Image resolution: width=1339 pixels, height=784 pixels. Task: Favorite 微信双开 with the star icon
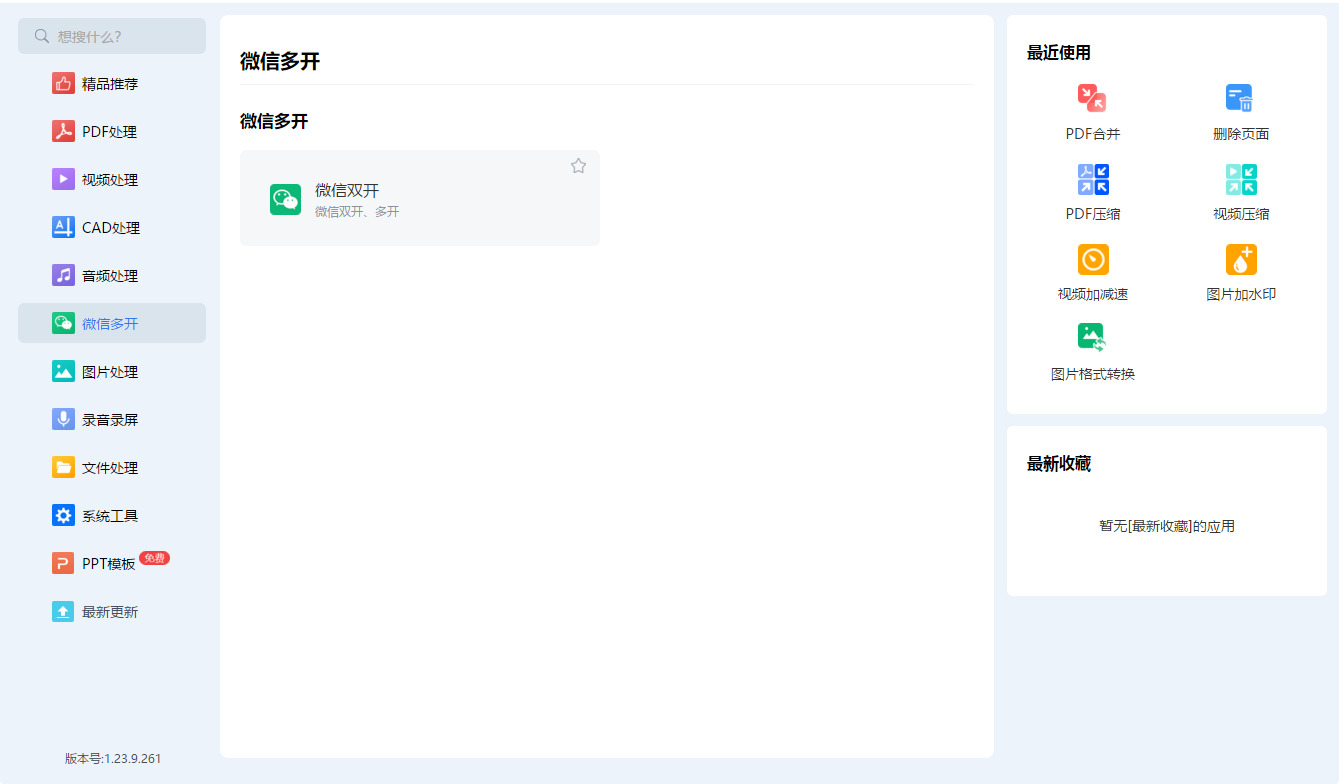pos(578,166)
